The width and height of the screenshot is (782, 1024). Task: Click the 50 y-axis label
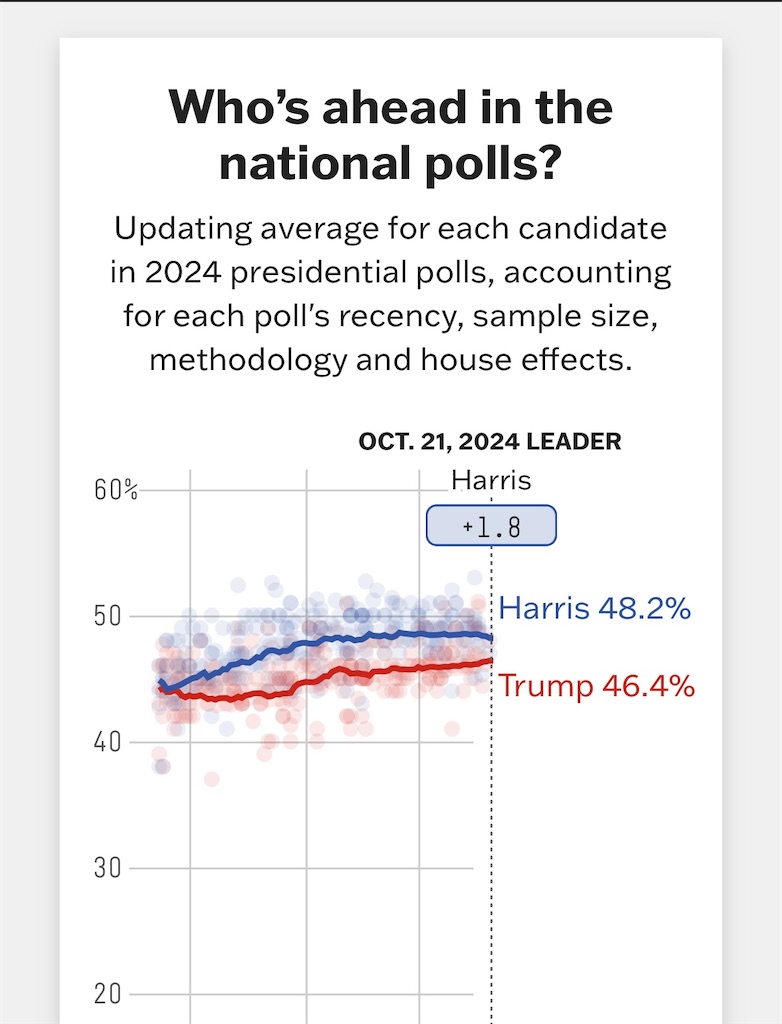click(107, 616)
